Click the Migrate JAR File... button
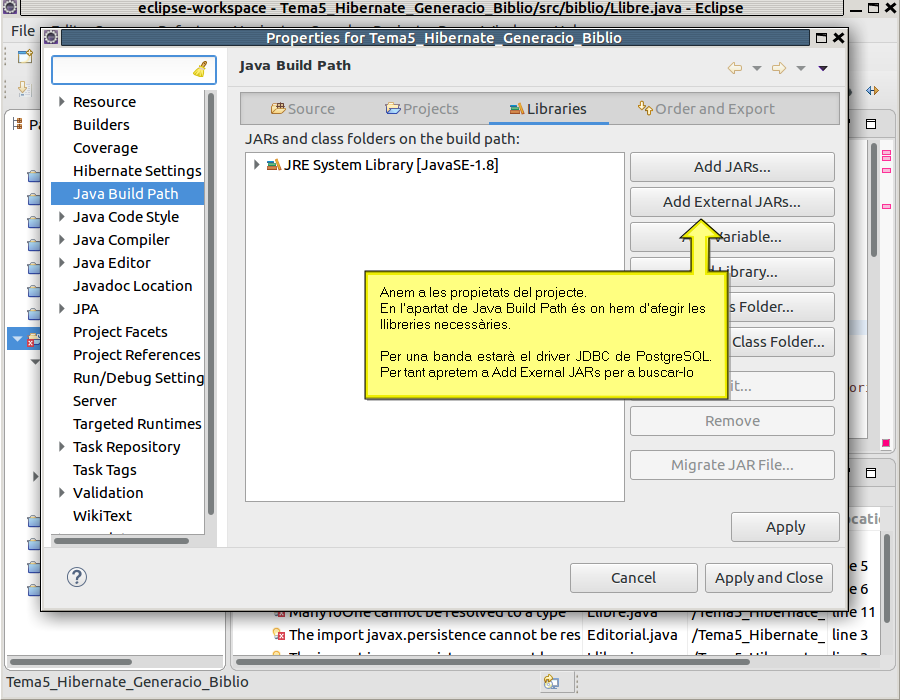Image resolution: width=900 pixels, height=700 pixels. click(732, 465)
